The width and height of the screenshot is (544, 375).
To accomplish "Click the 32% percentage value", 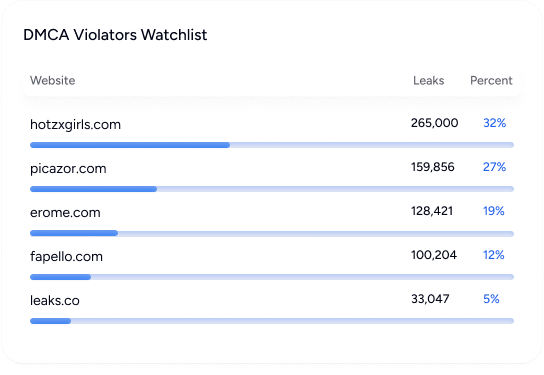I will 494,123.
